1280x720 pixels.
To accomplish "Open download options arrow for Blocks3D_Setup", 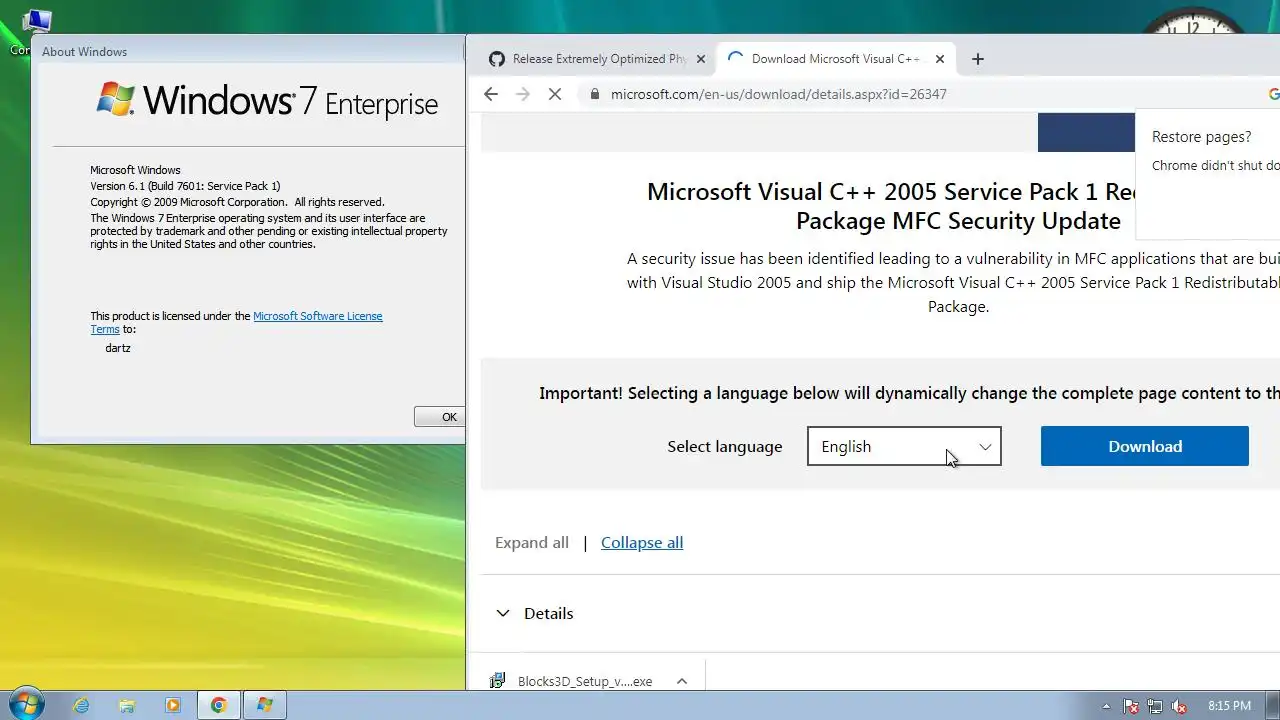I will (x=682, y=681).
